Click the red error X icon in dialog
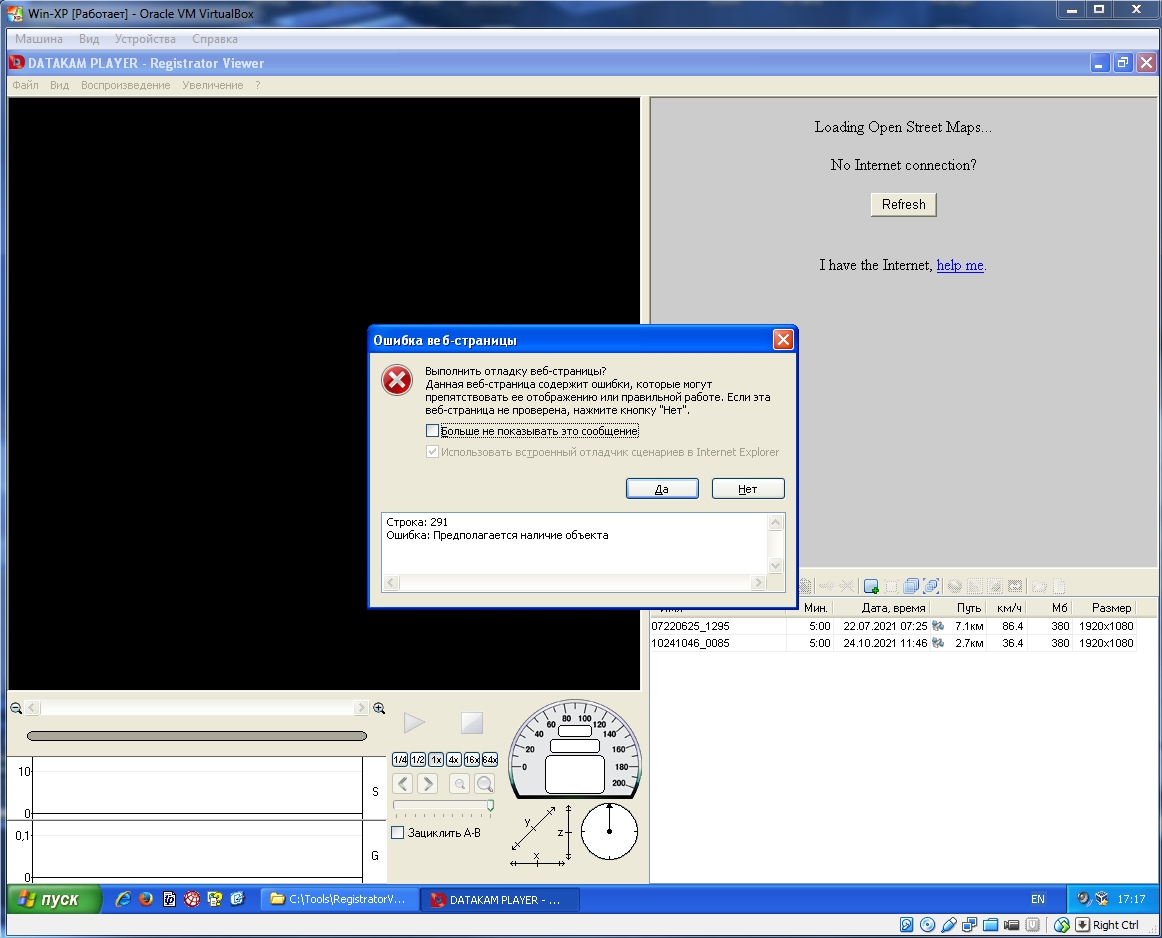Image resolution: width=1162 pixels, height=938 pixels. pos(397,380)
